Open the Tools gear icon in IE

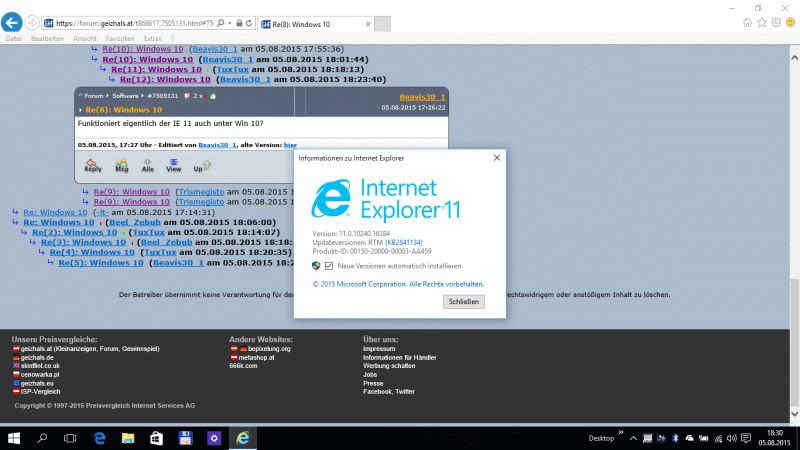tap(776, 22)
